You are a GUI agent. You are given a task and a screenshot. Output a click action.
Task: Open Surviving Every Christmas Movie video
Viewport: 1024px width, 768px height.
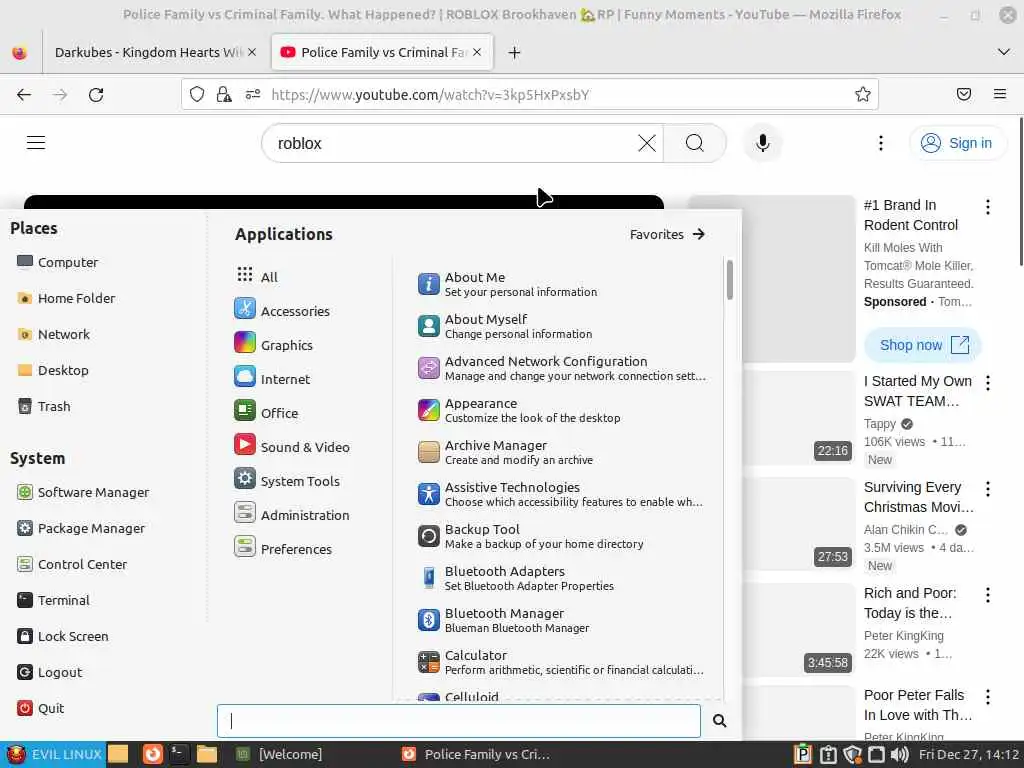tap(918, 497)
